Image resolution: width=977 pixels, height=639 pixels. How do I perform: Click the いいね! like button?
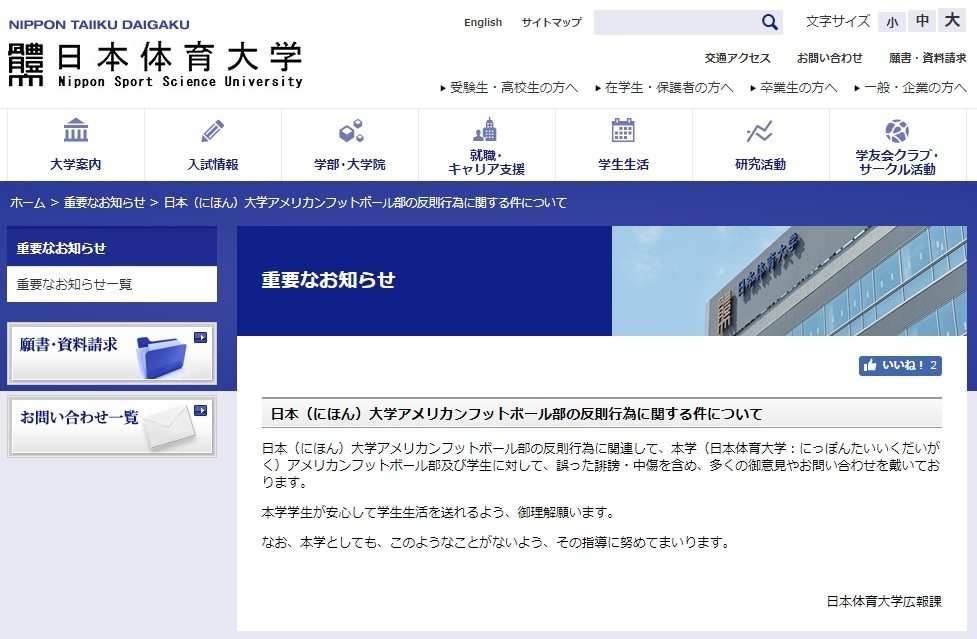click(x=897, y=365)
